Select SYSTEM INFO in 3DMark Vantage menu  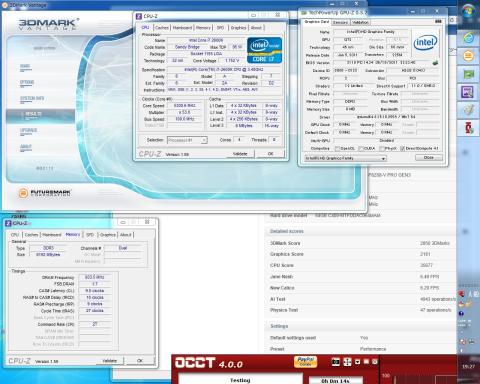click(32, 98)
